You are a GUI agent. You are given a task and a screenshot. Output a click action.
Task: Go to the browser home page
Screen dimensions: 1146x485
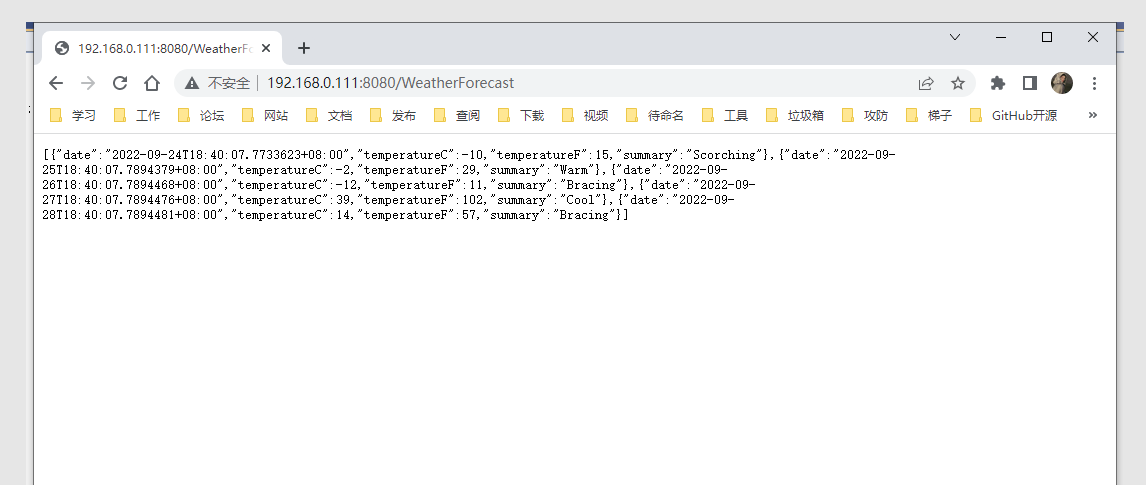coord(152,83)
